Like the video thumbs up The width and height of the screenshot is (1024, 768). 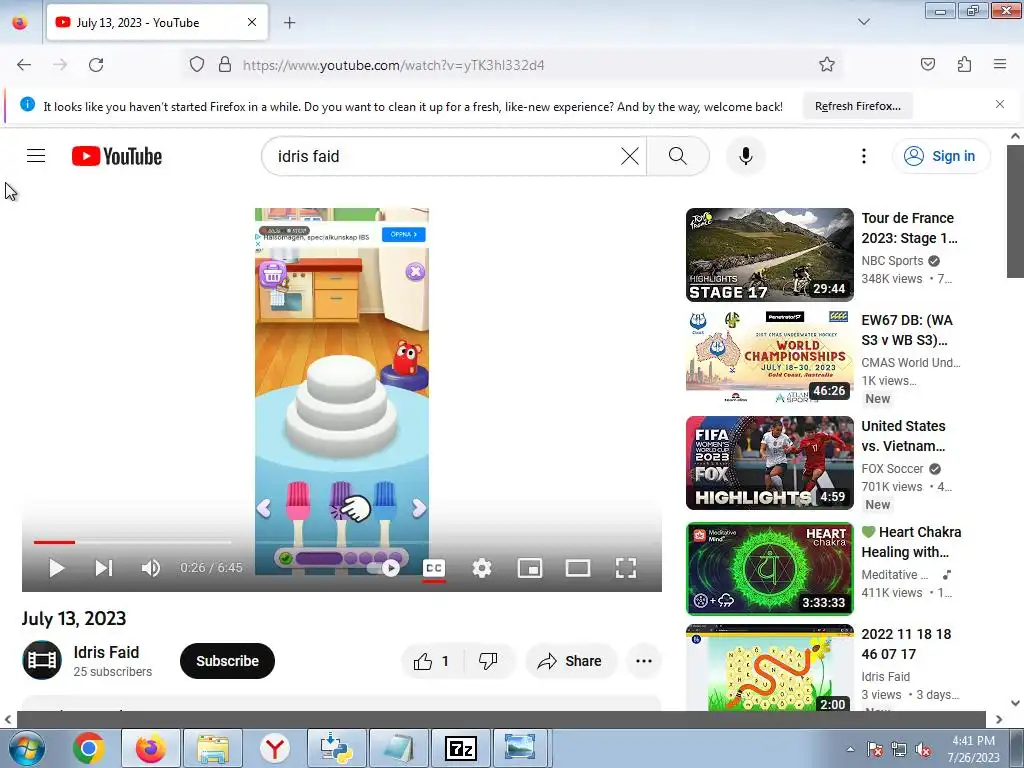tap(432, 661)
